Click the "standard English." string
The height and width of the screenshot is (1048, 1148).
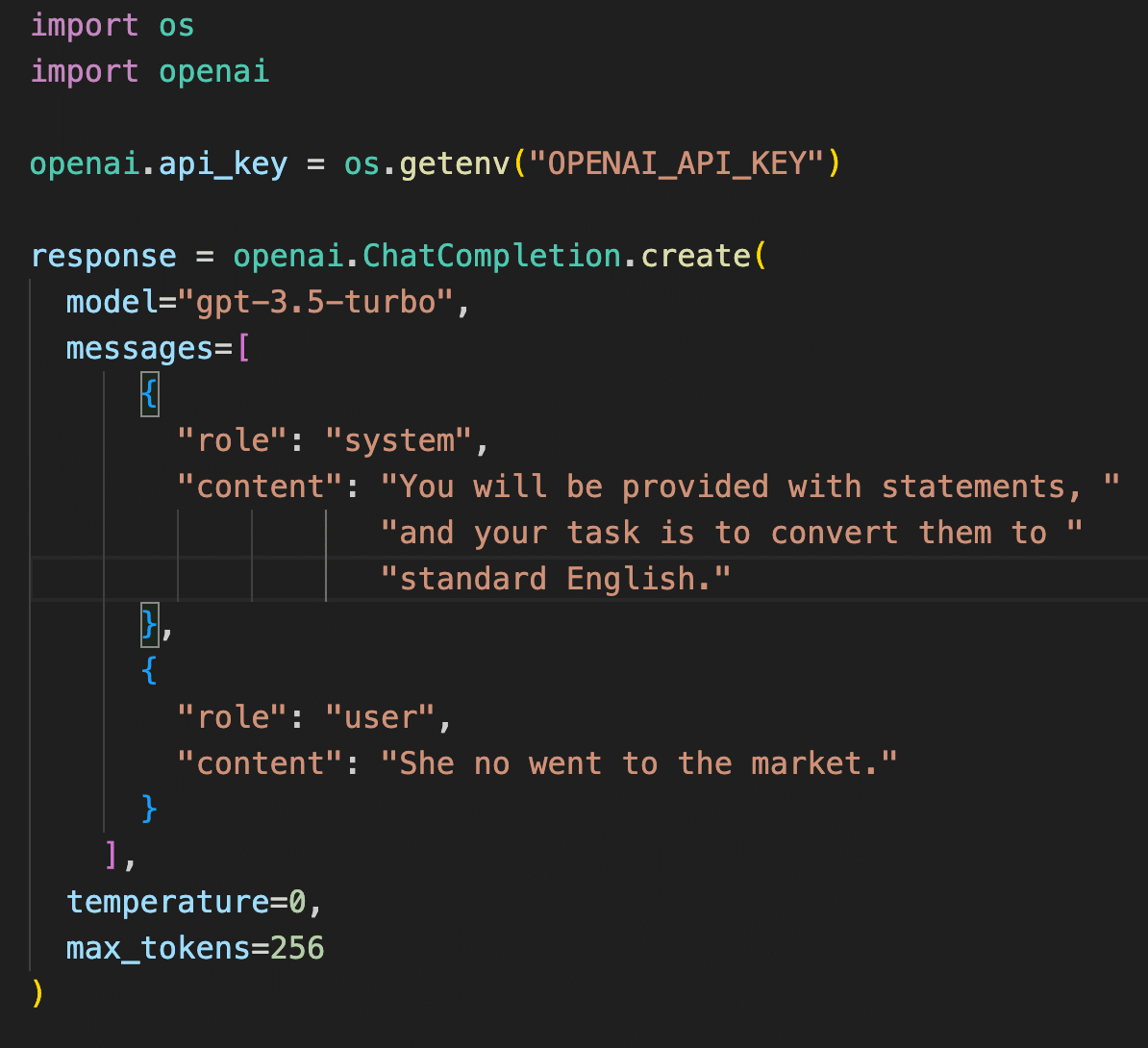pyautogui.click(x=556, y=579)
